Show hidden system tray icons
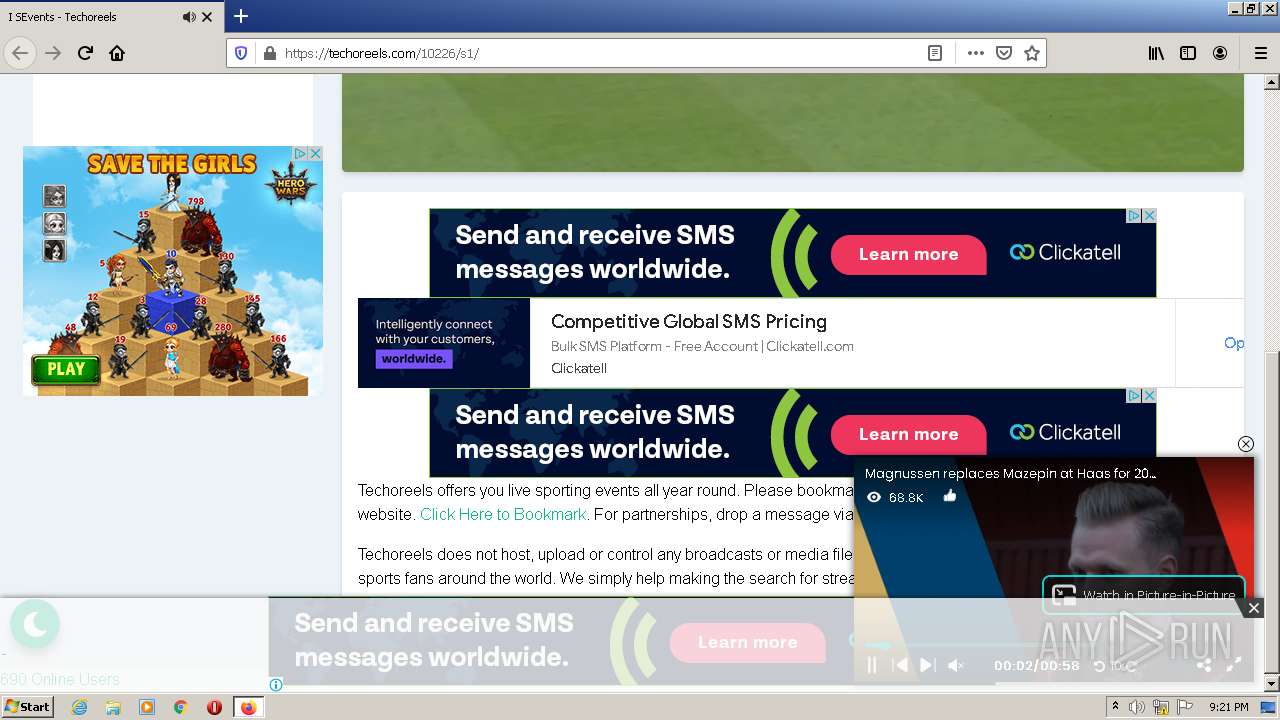 pos(1115,707)
